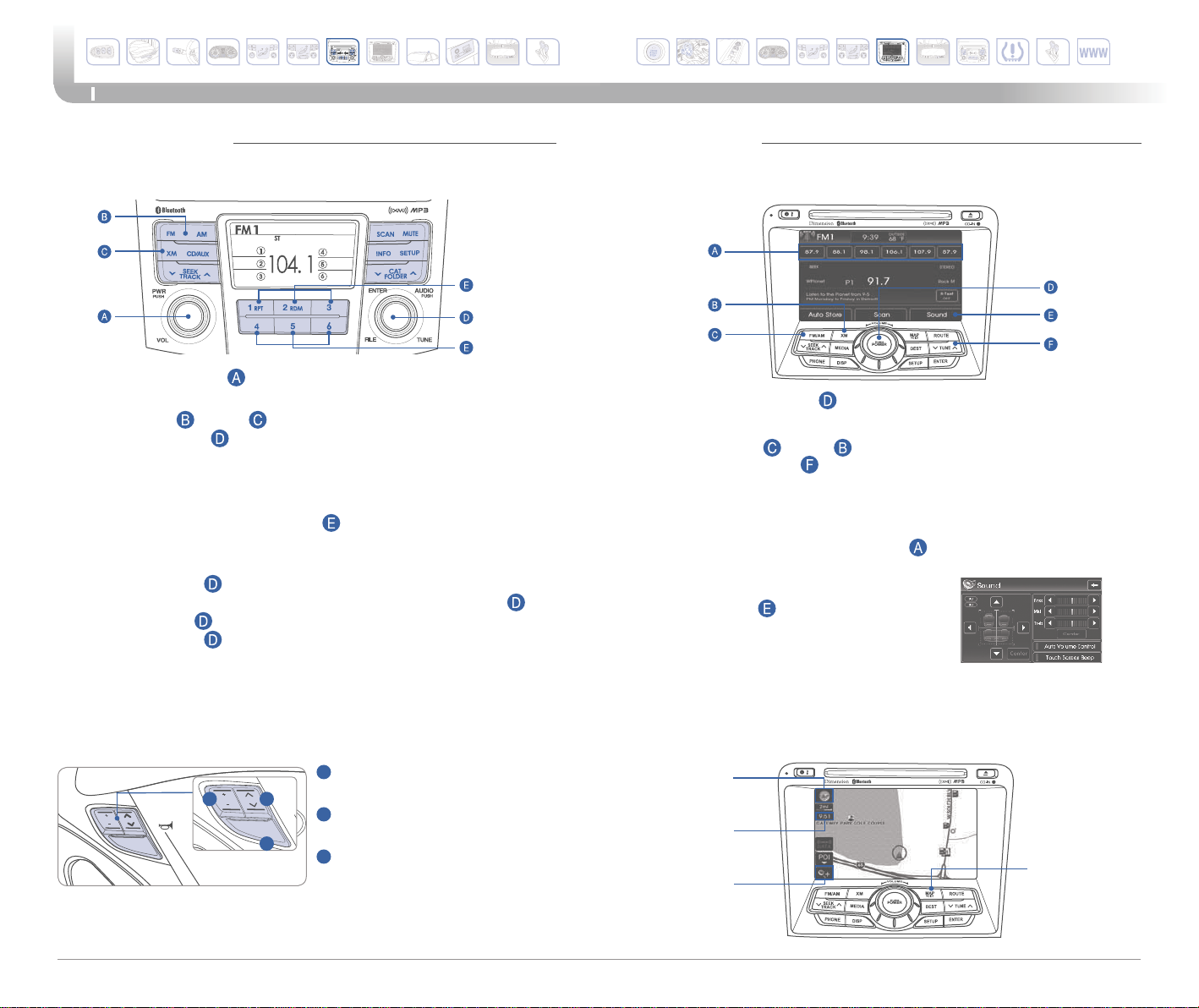Open the steering wheel controls section icon

pyautogui.click(x=183, y=52)
